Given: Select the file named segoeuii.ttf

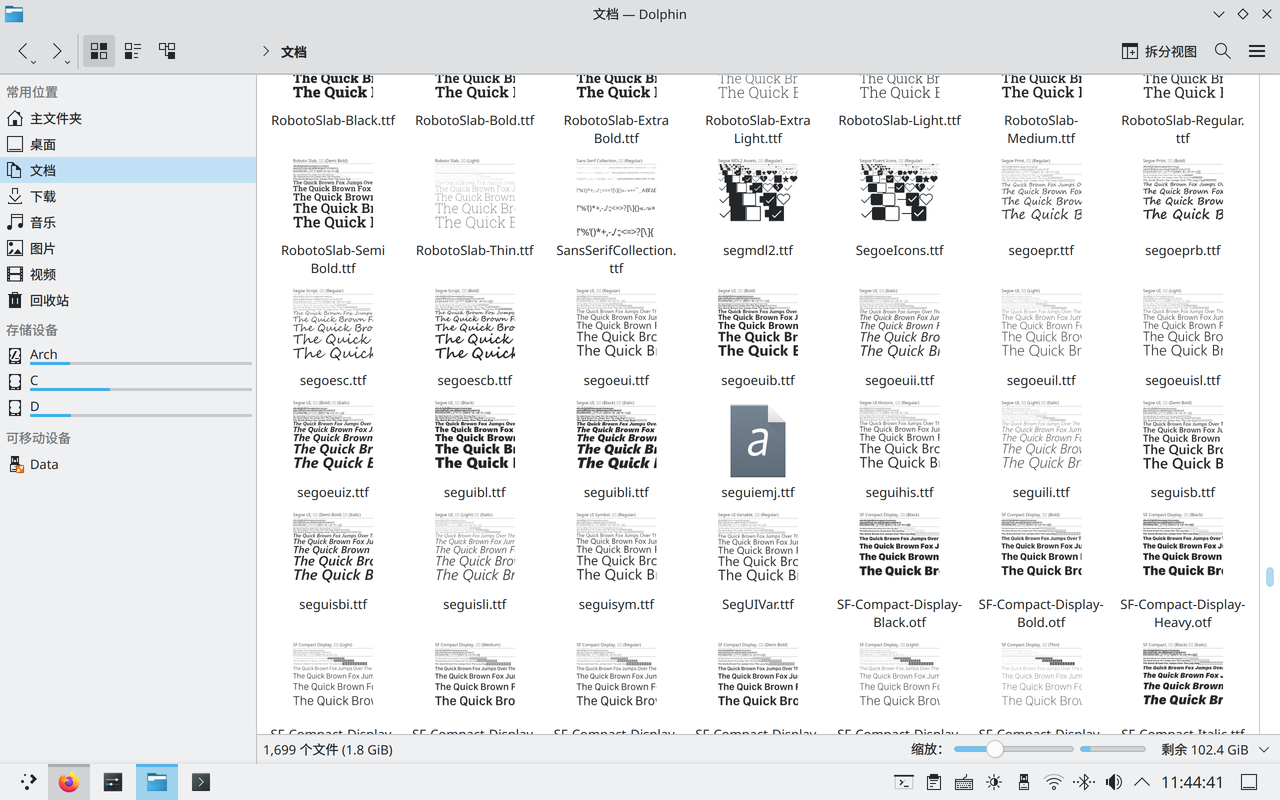Looking at the screenshot, I should point(900,380).
